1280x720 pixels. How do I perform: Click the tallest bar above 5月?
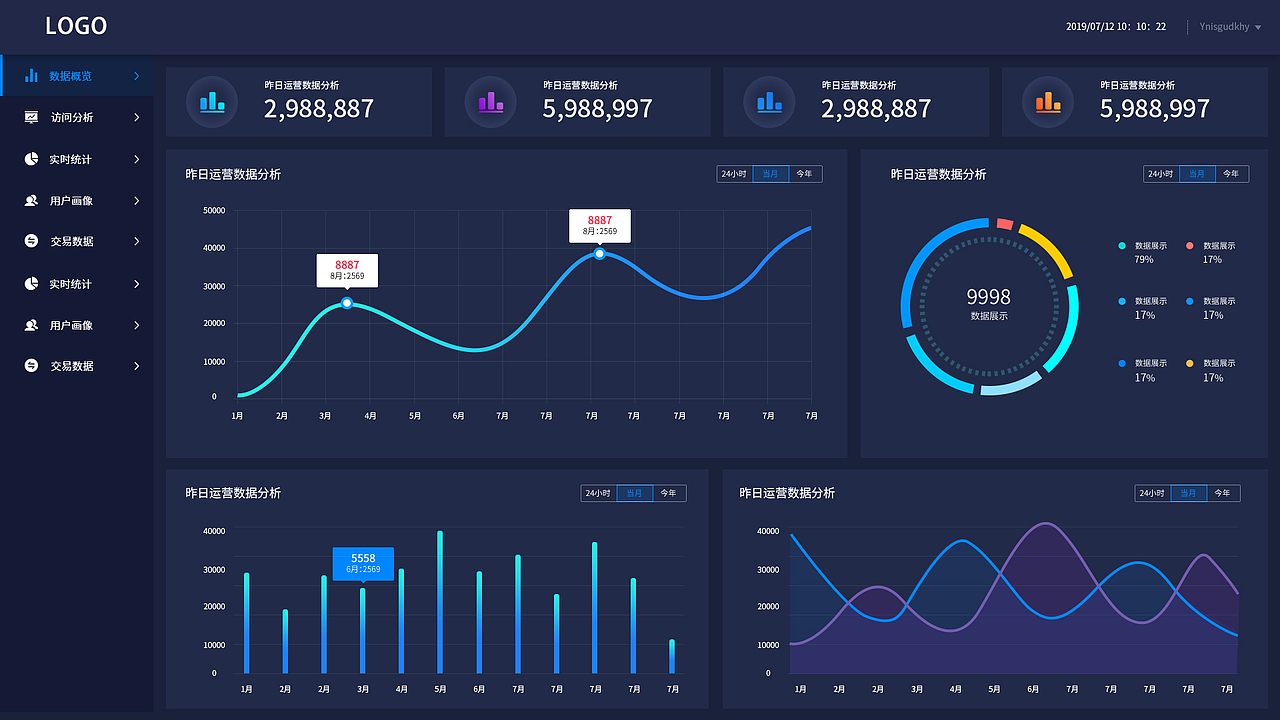point(440,602)
